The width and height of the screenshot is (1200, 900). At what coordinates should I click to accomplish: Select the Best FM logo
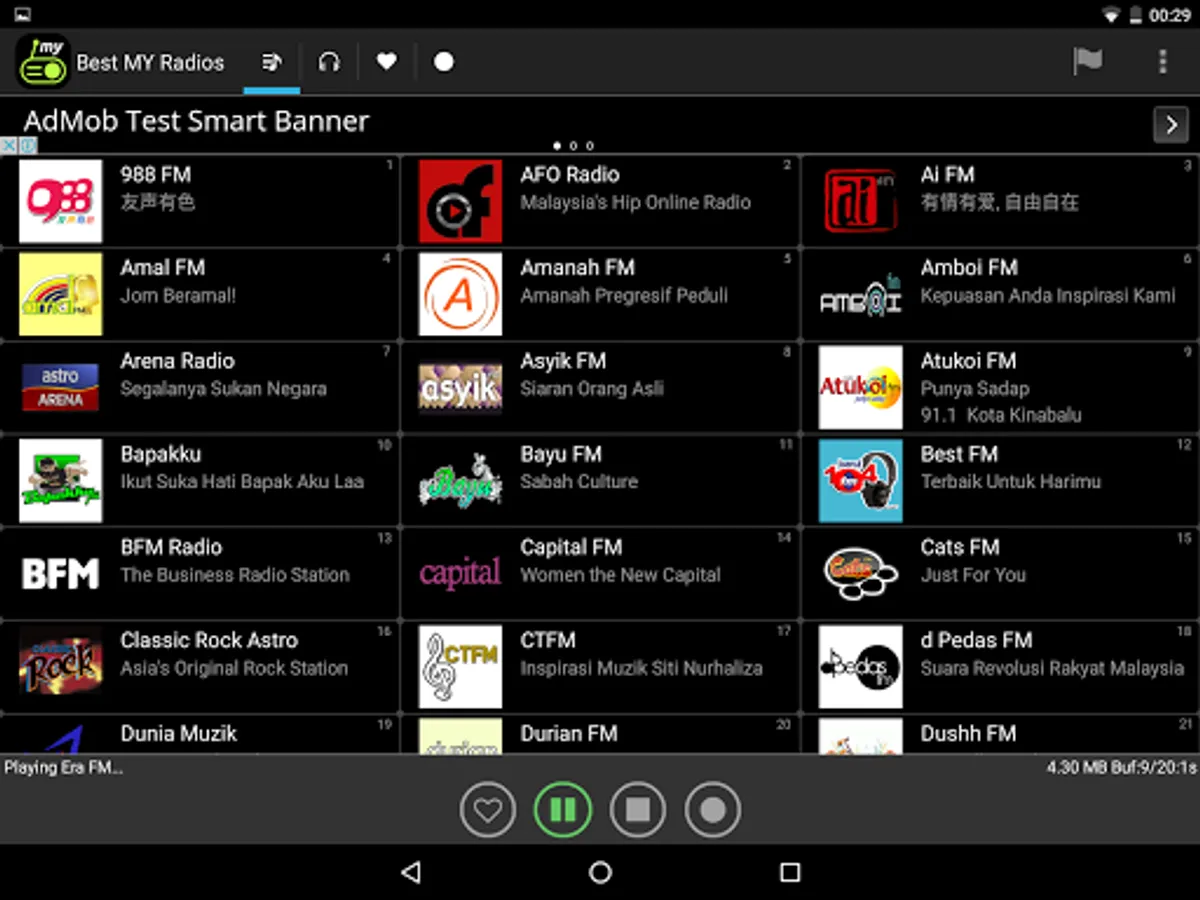click(860, 480)
